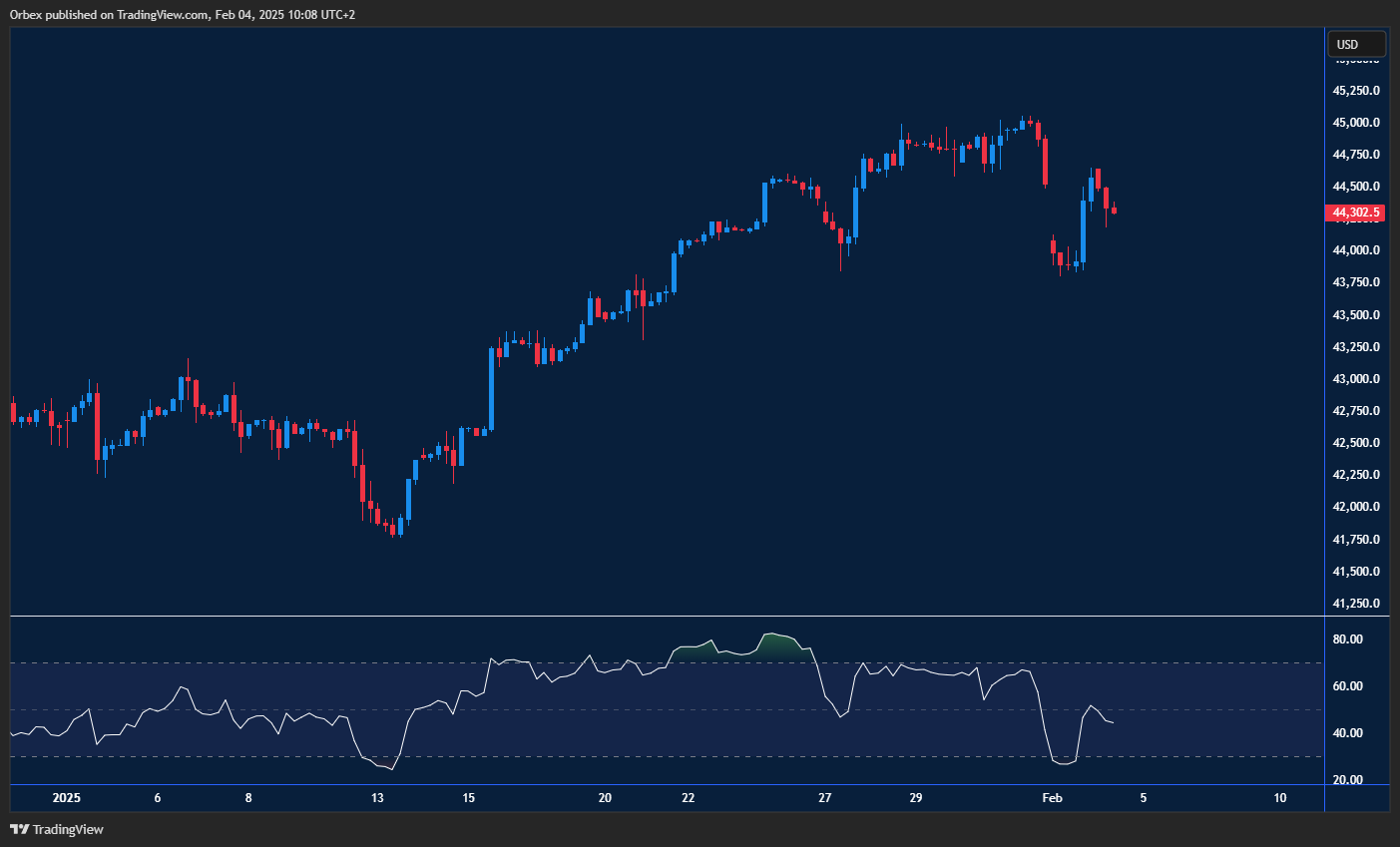Click the RSI 20.00 scale label
This screenshot has width=1400, height=847.
[x=1348, y=780]
